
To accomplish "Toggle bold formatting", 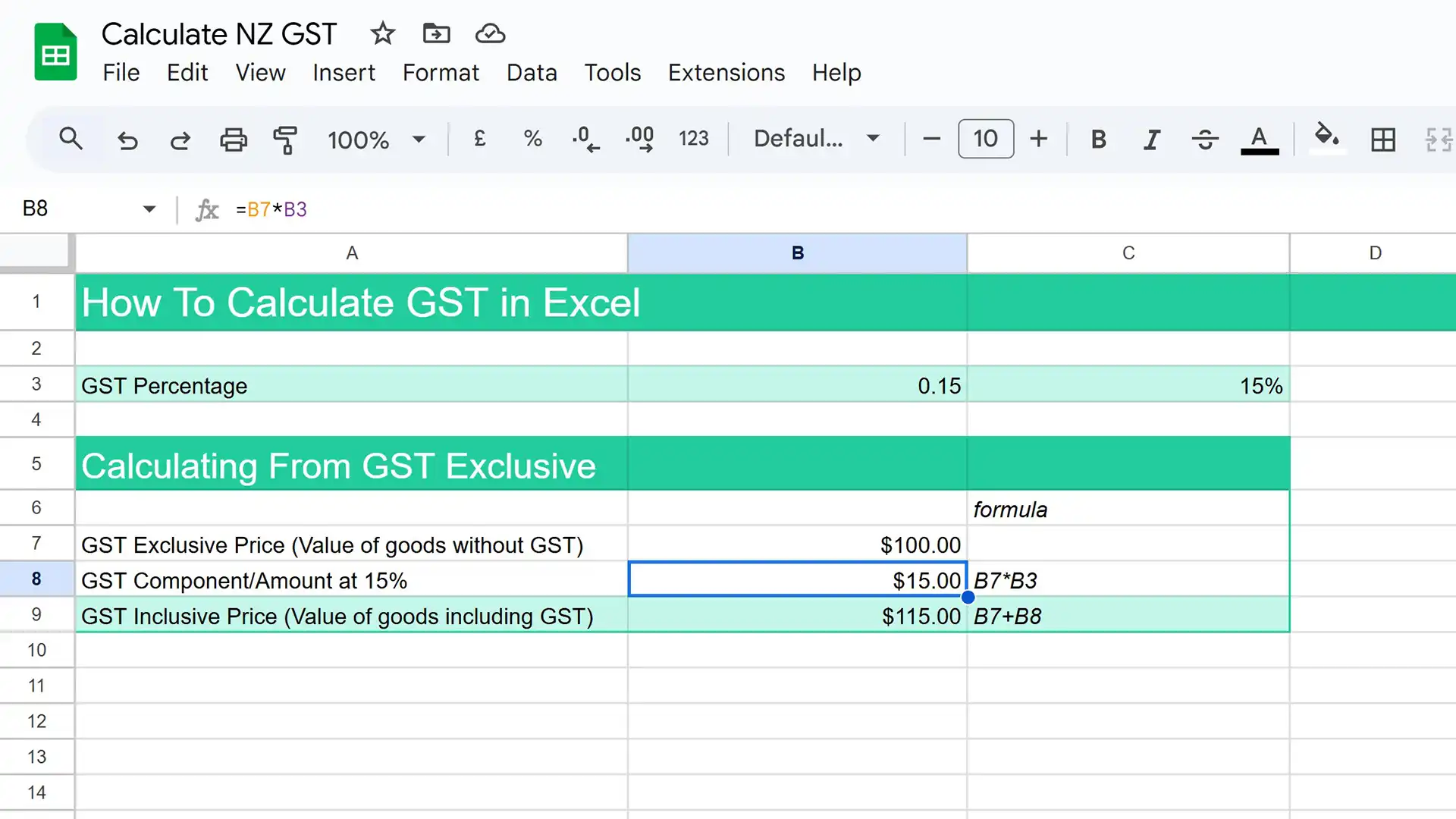I will point(1098,140).
